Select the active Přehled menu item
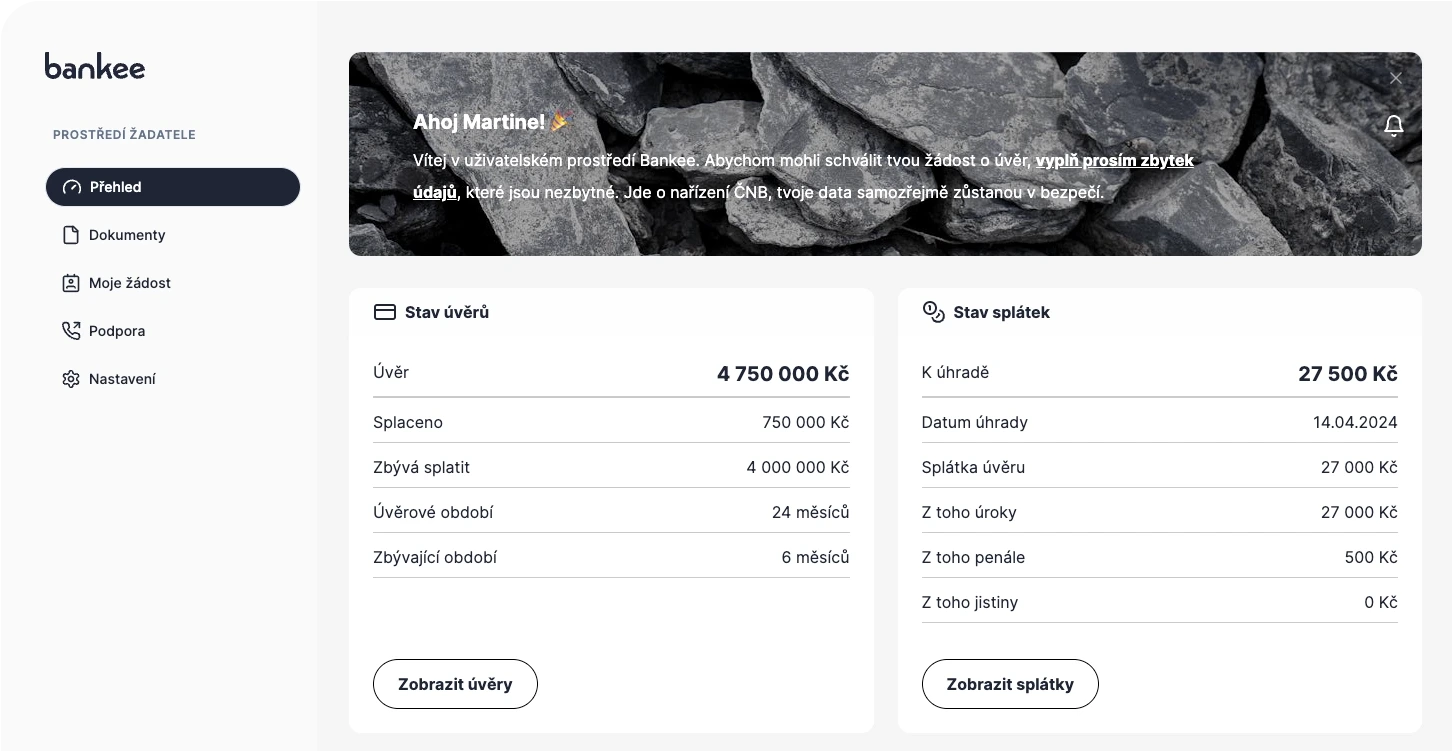 pyautogui.click(x=173, y=187)
